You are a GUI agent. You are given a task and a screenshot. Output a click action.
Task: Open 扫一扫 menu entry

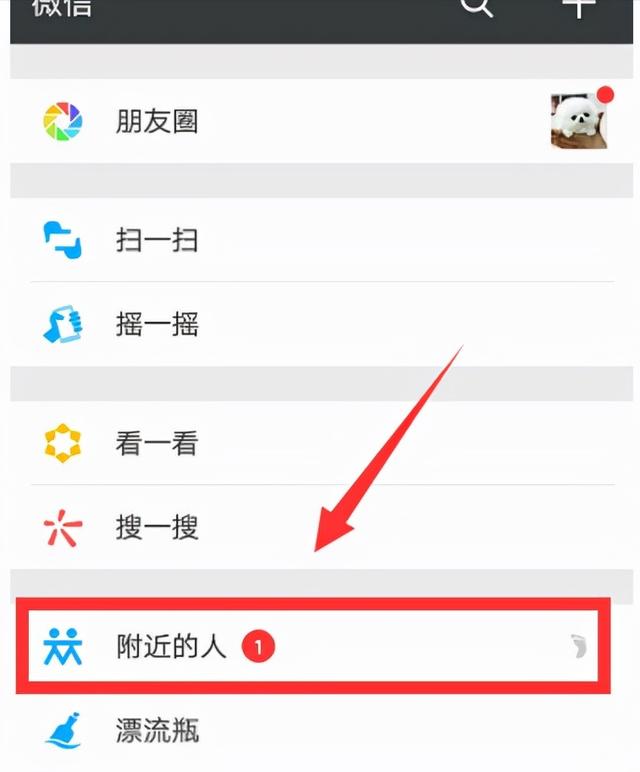point(321,240)
